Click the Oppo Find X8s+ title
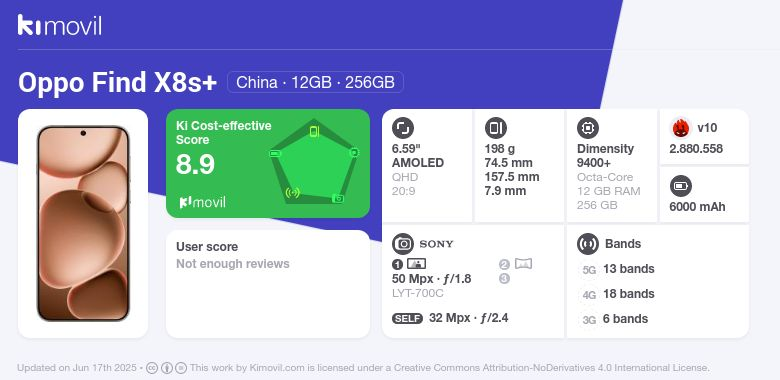This screenshot has height=380, width=780. (x=117, y=82)
